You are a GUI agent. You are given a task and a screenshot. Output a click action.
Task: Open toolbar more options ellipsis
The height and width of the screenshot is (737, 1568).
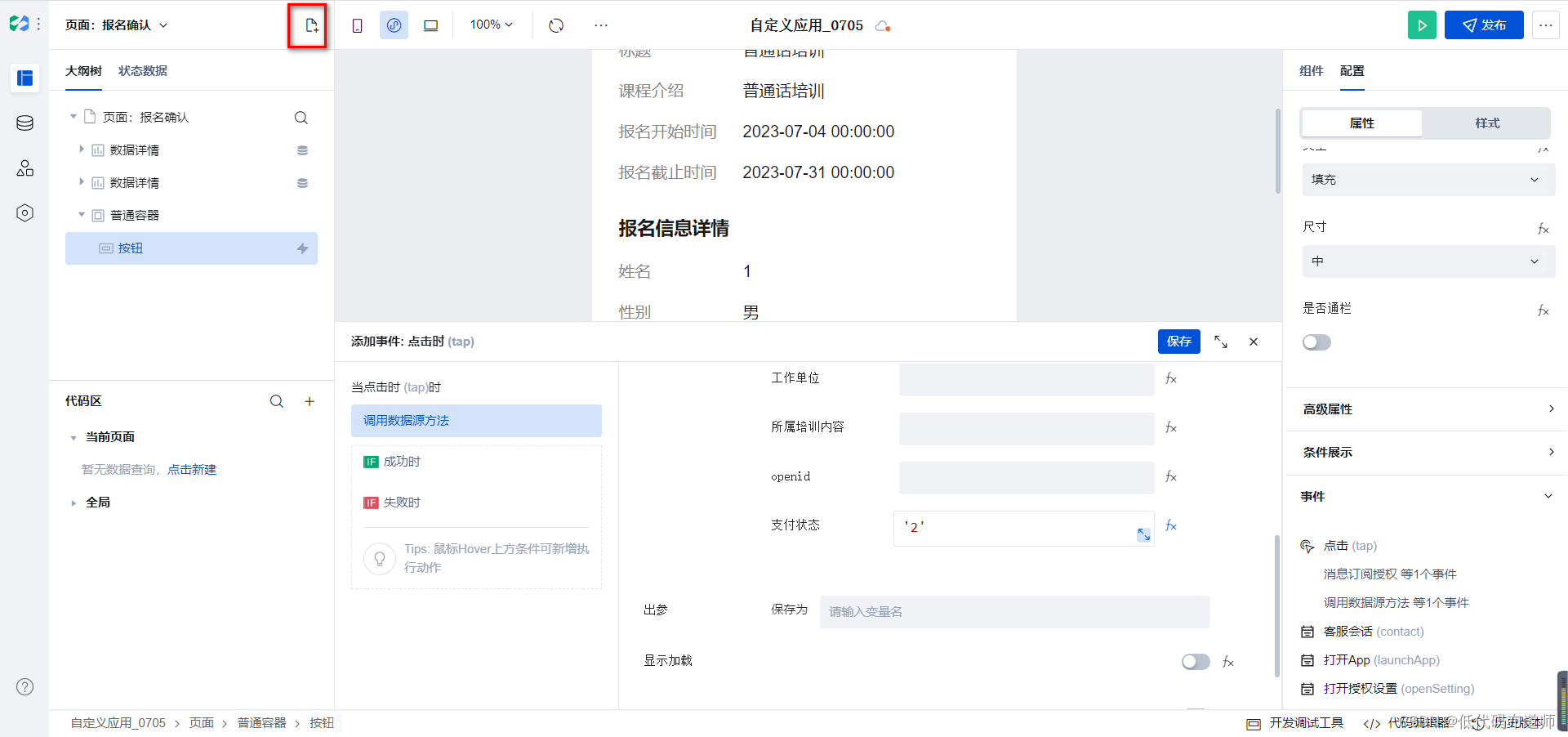point(601,25)
